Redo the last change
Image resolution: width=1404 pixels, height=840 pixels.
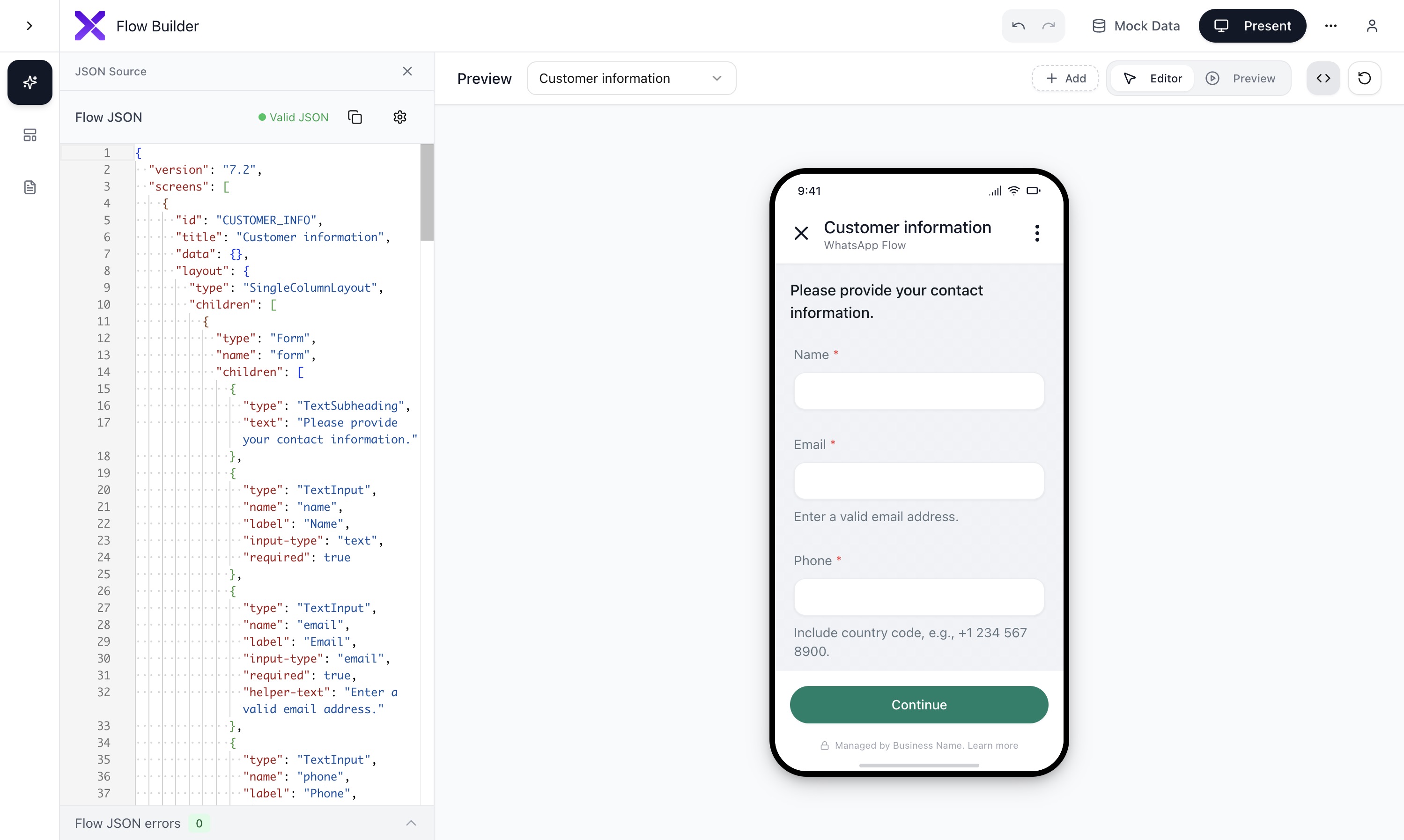(x=1048, y=25)
